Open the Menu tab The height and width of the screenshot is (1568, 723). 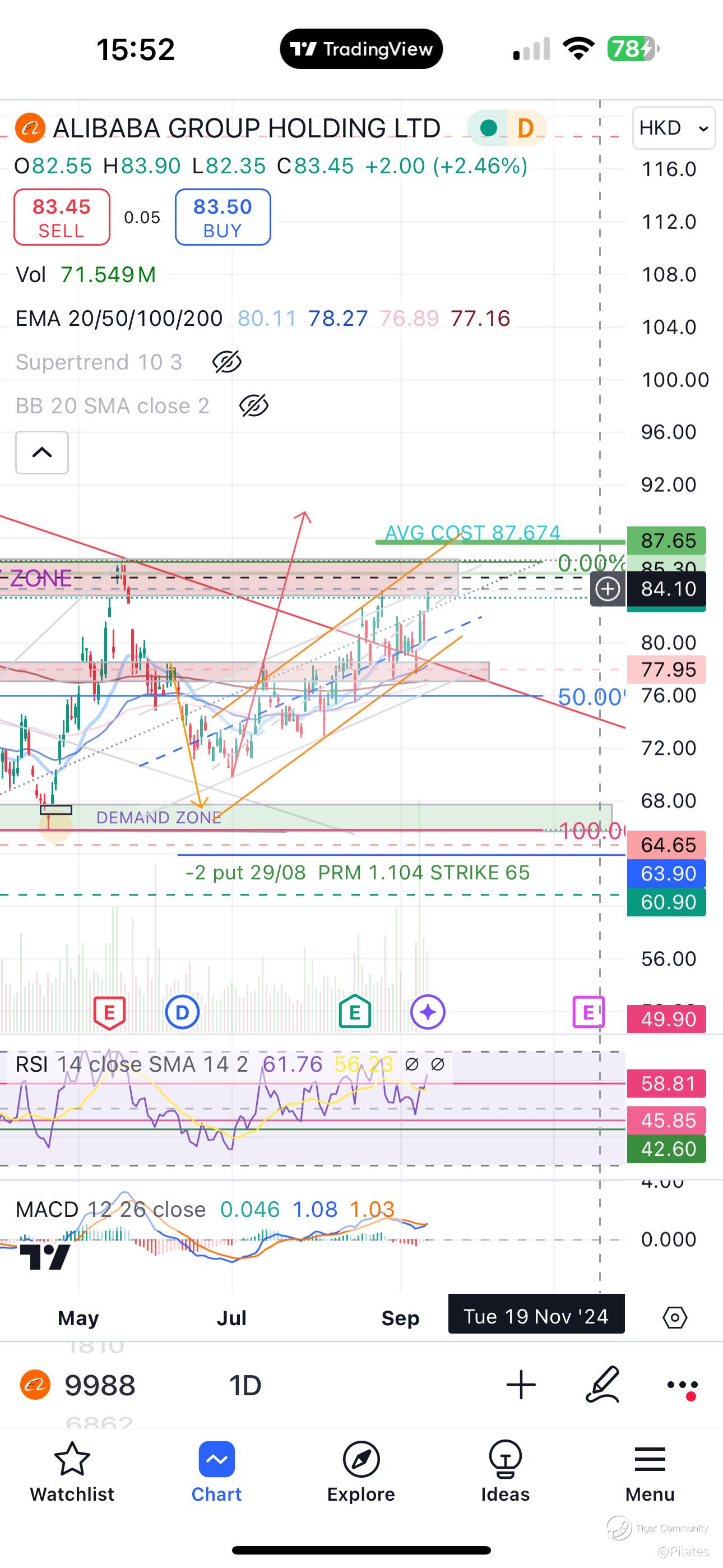[x=650, y=1473]
